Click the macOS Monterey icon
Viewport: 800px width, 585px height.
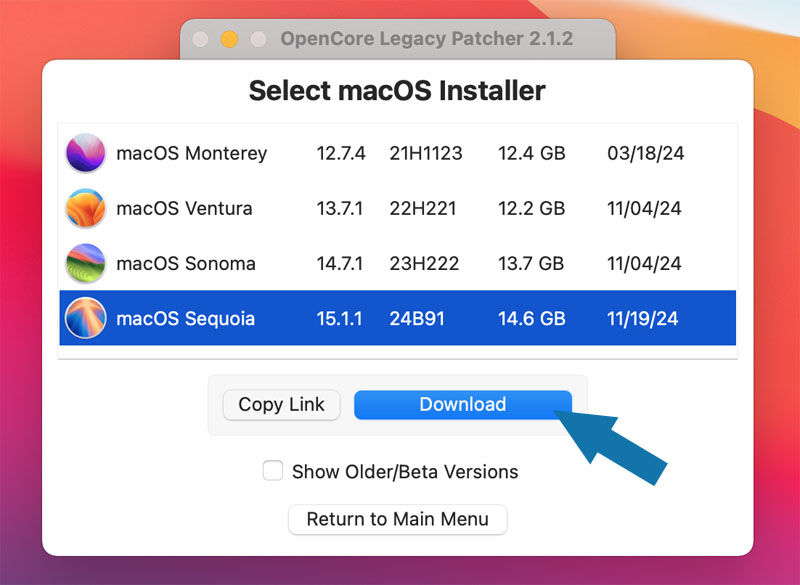(x=85, y=154)
